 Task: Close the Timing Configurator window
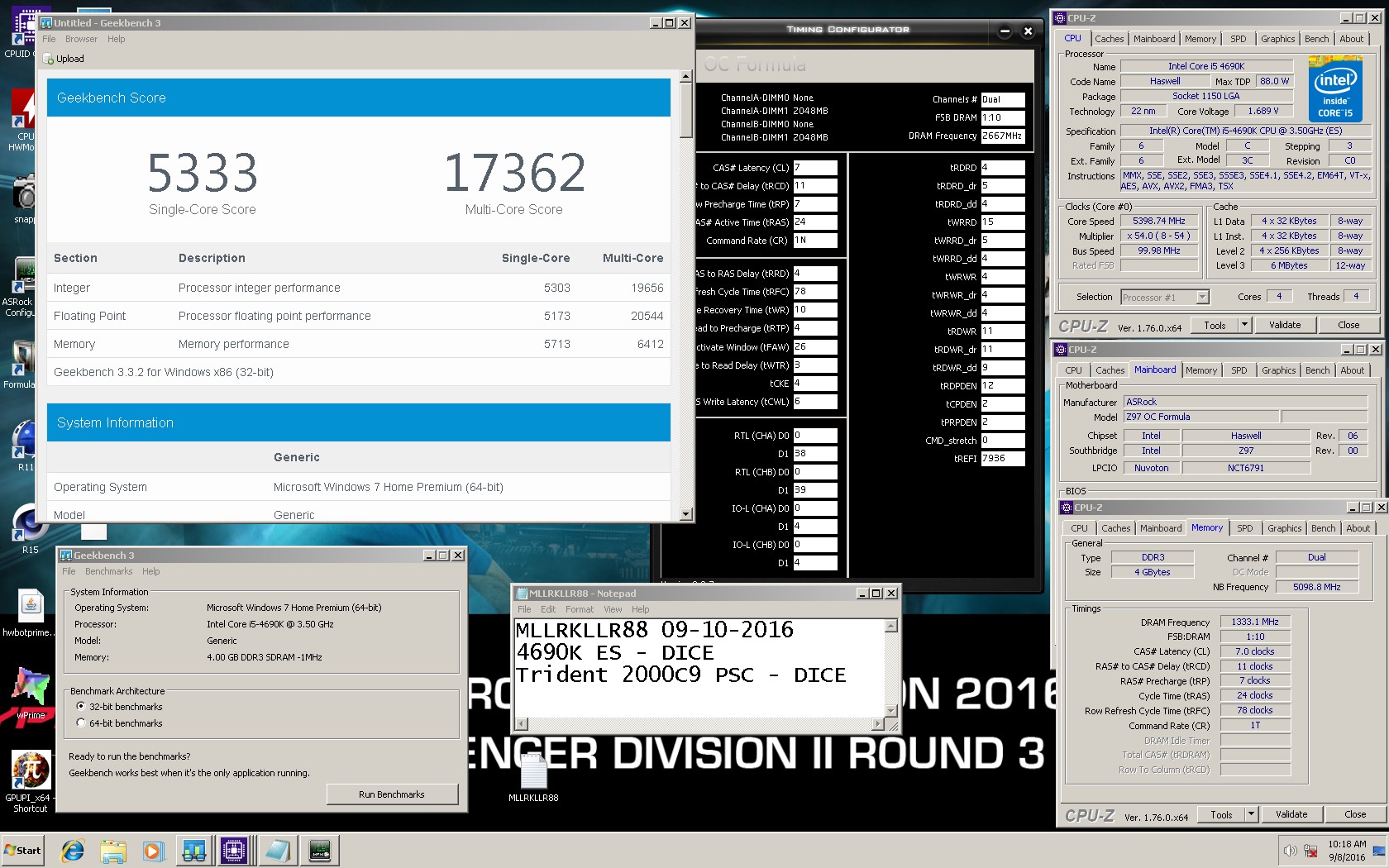tap(1028, 31)
